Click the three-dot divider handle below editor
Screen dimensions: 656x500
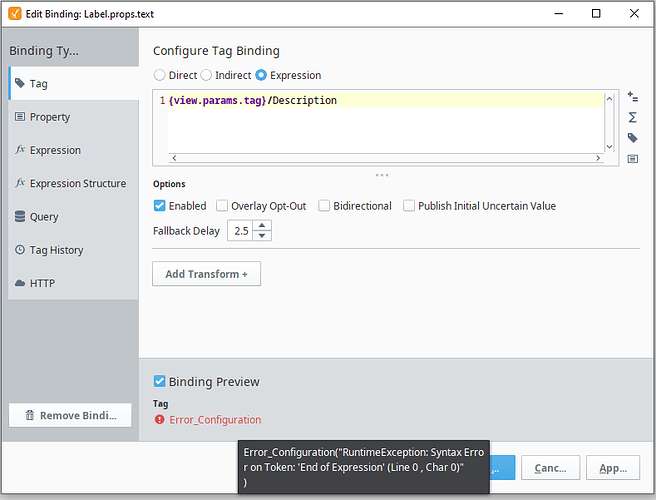(382, 175)
